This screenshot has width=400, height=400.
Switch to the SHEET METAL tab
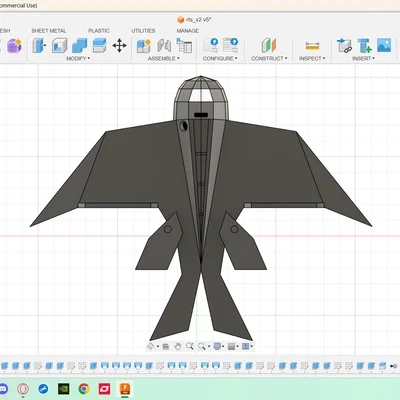click(49, 31)
